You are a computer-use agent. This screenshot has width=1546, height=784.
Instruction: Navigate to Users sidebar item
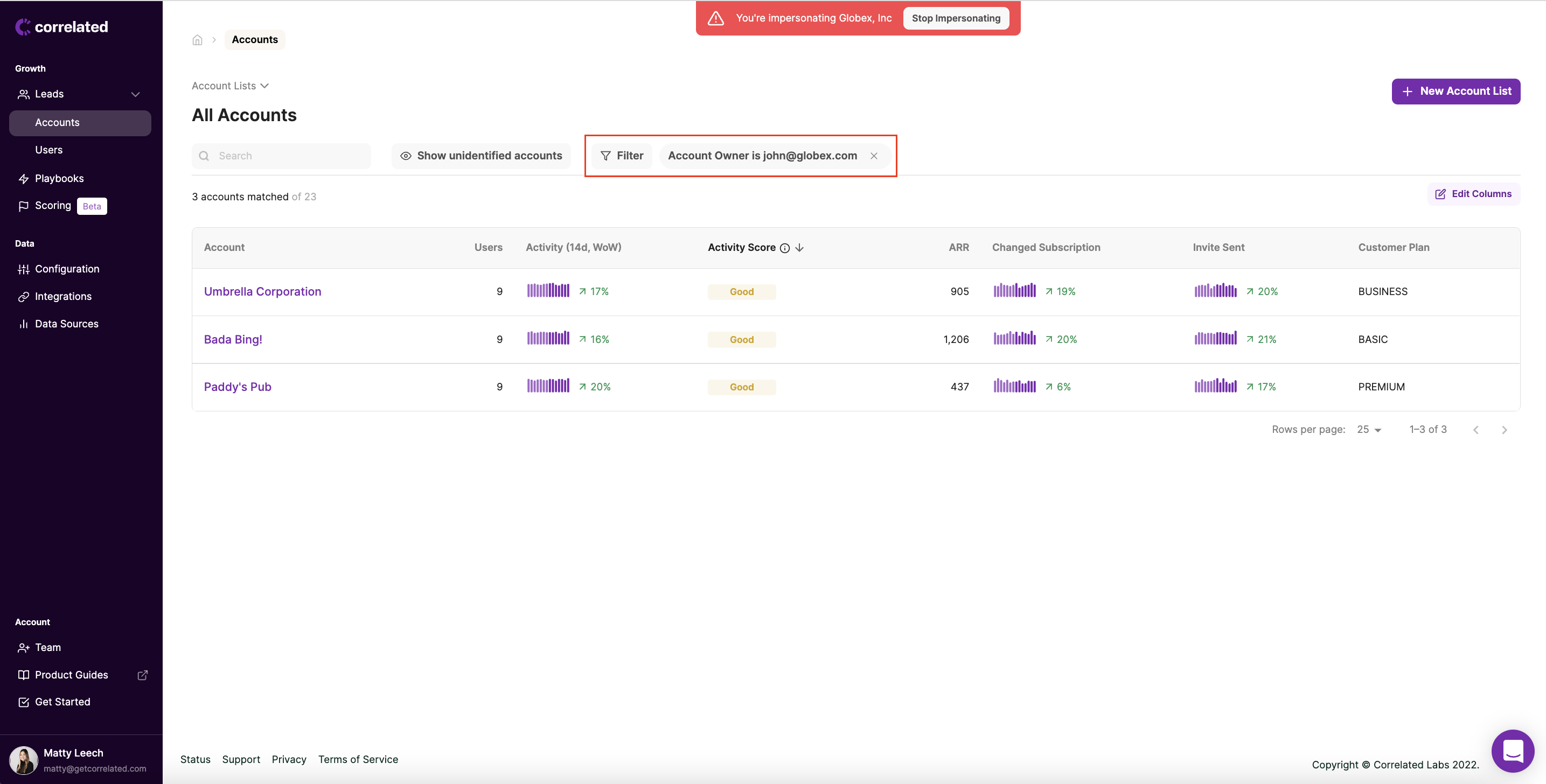pos(48,150)
